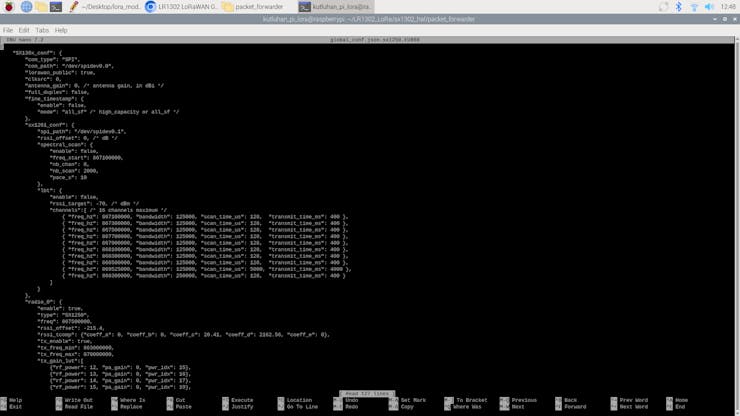Place cursor on the "type": "SX1250" line

[x=63, y=315]
